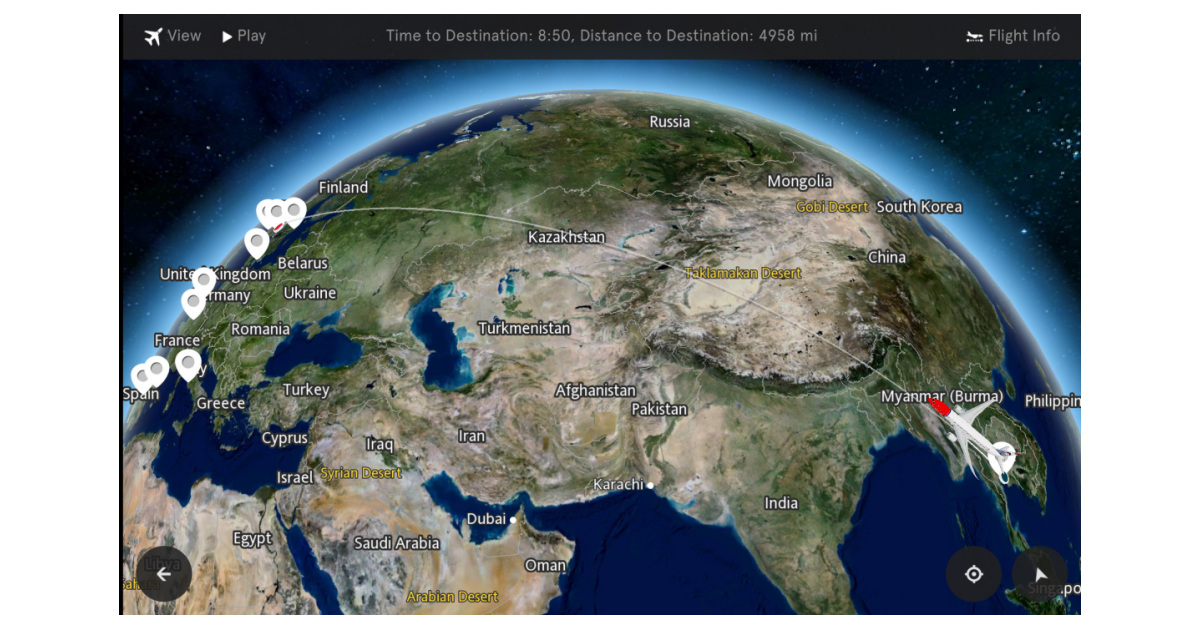
Task: Tap the map pin near Finland
Action: tap(293, 210)
